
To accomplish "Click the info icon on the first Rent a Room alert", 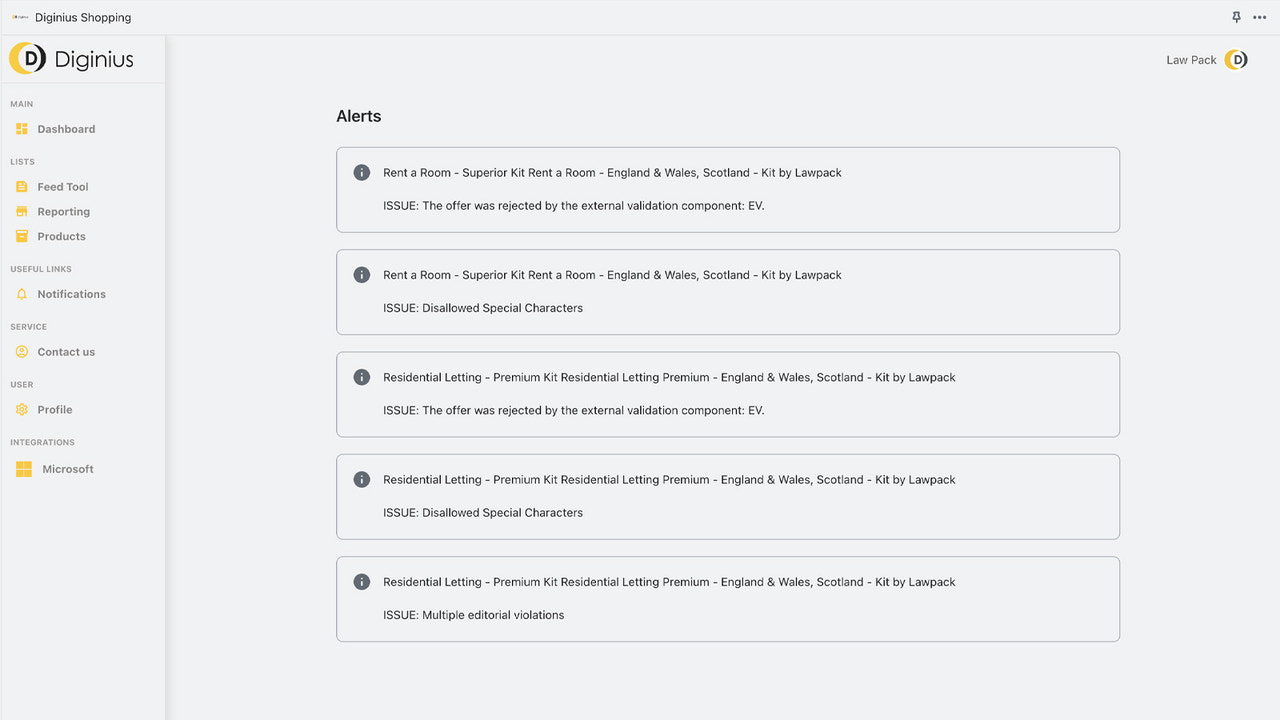I will click(361, 172).
